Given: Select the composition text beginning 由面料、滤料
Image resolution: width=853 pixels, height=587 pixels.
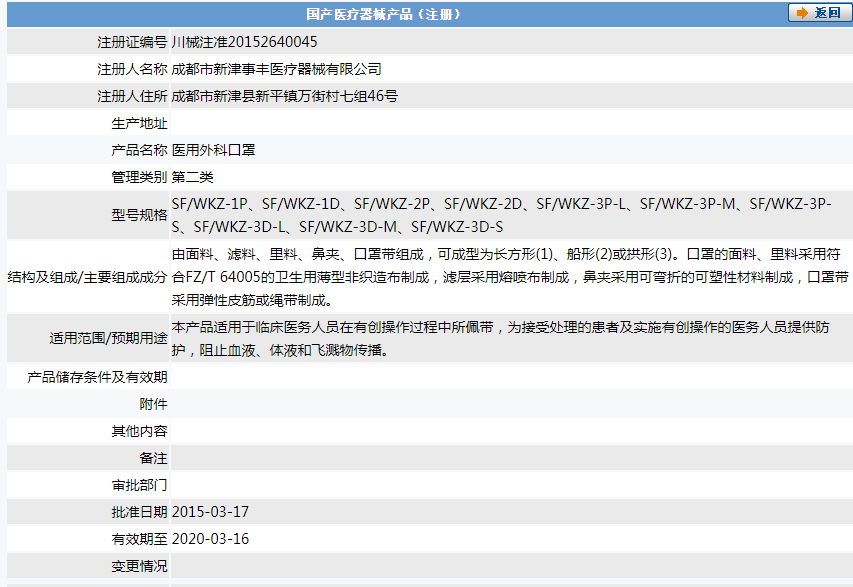Looking at the screenshot, I should tap(510, 277).
